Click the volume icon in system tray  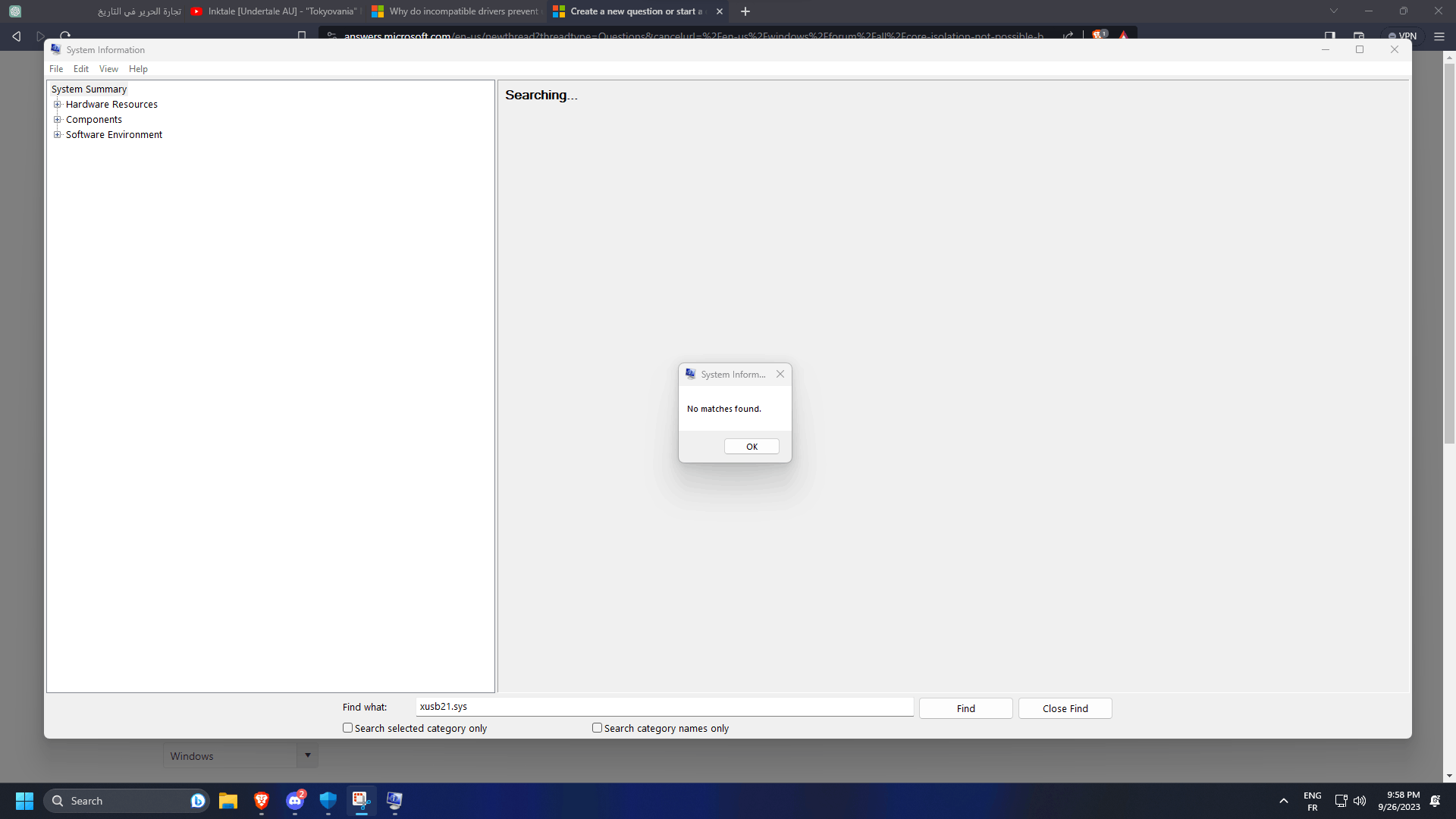(1360, 801)
